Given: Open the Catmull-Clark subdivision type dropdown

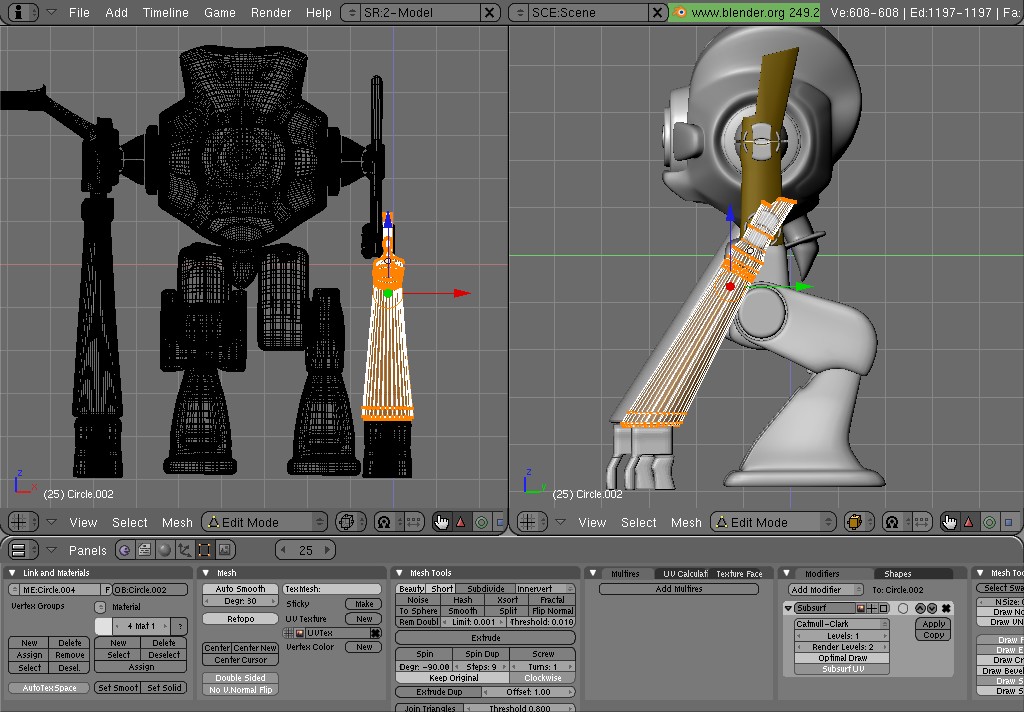Looking at the screenshot, I should pos(842,624).
